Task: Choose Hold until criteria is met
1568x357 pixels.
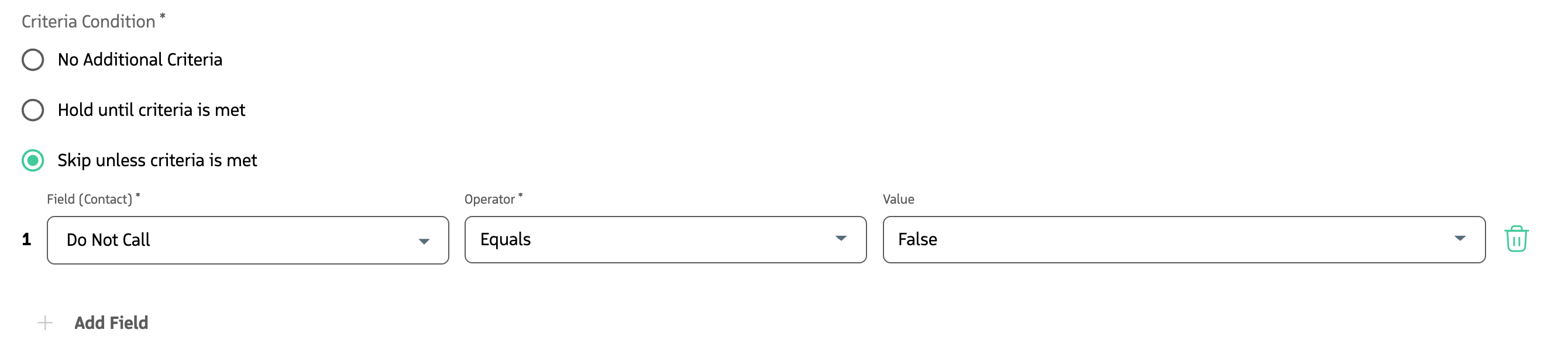Action: click(151, 110)
